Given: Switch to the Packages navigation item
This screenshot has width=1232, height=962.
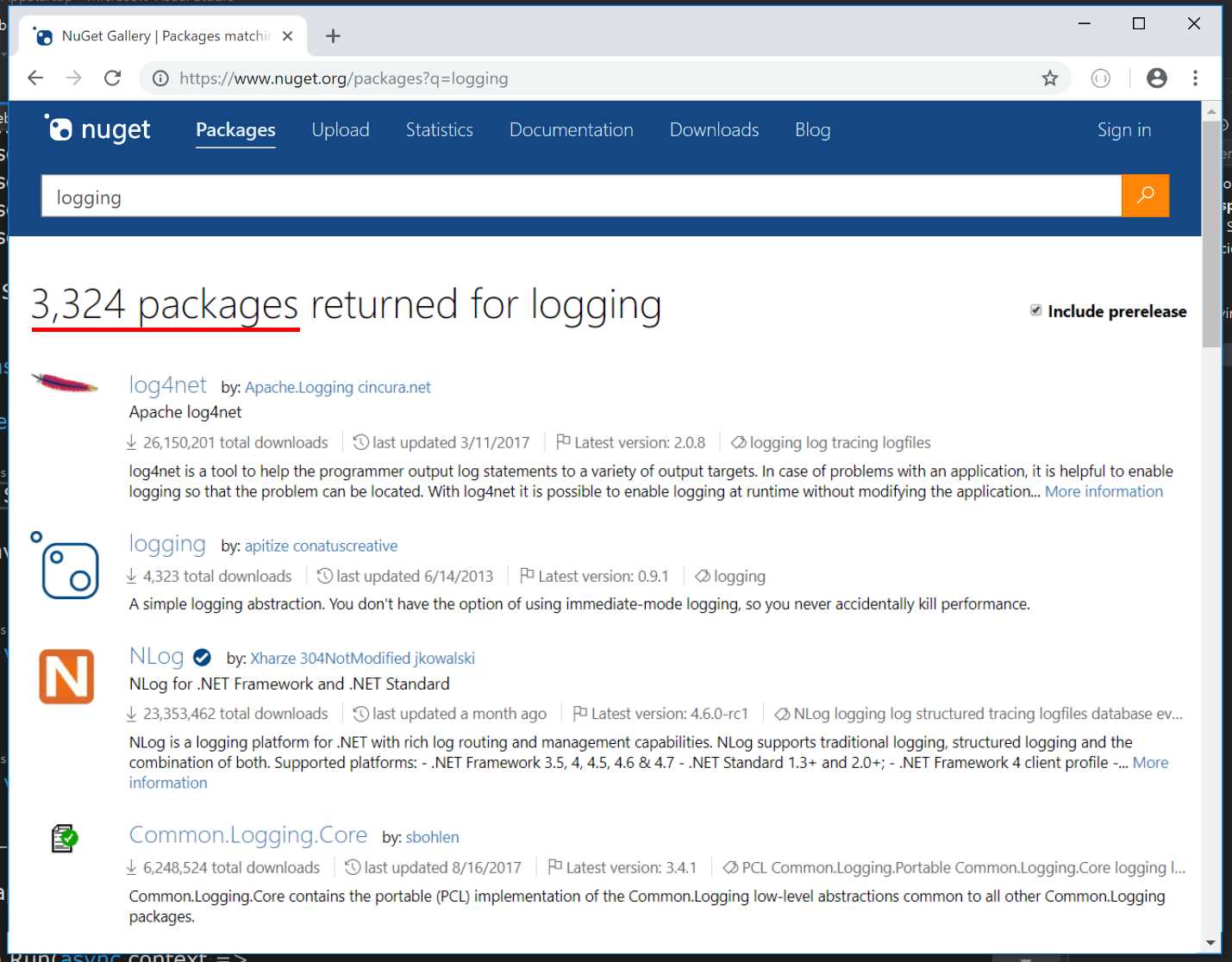Looking at the screenshot, I should coord(235,129).
